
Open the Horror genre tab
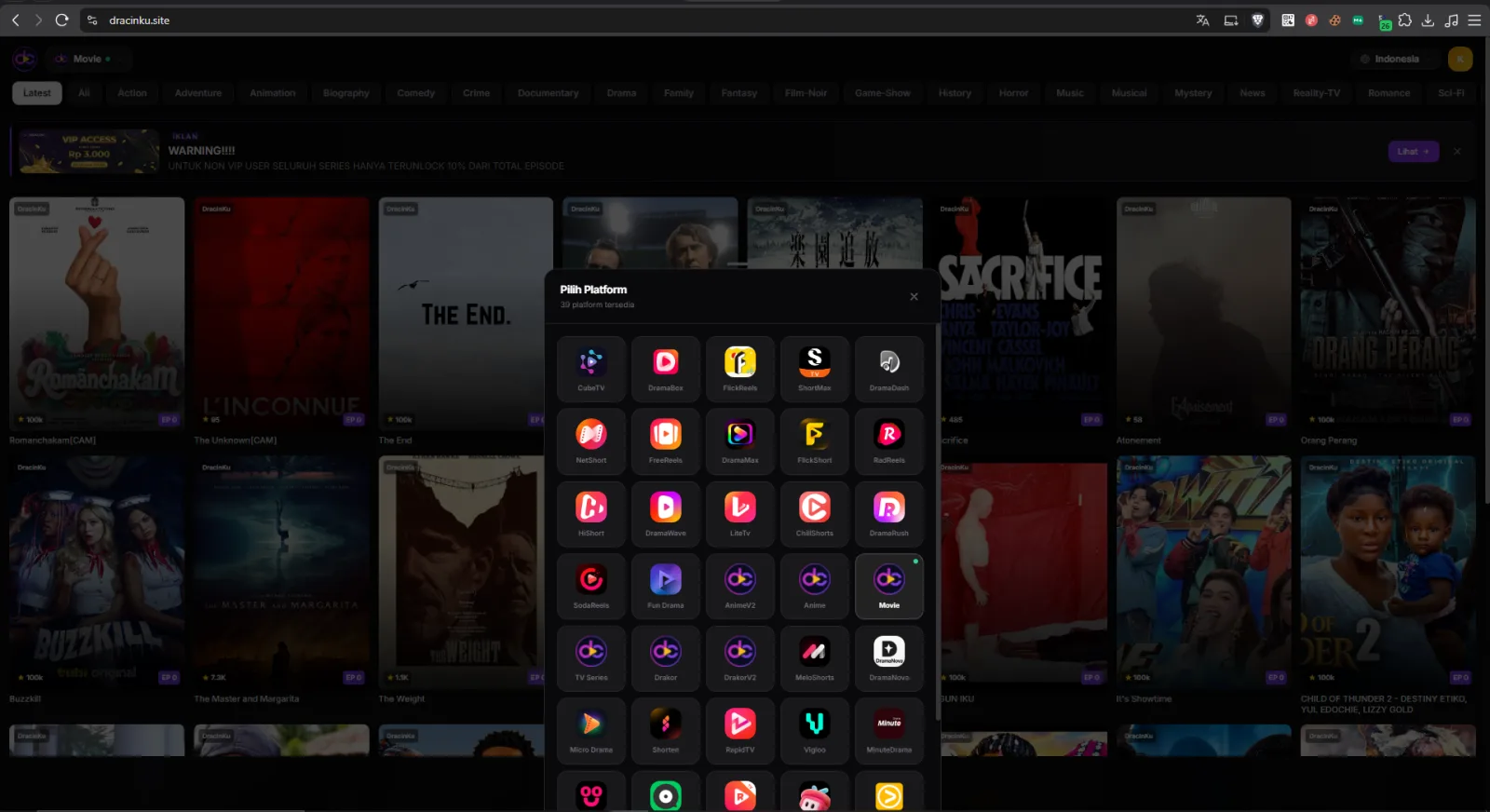click(x=1014, y=93)
